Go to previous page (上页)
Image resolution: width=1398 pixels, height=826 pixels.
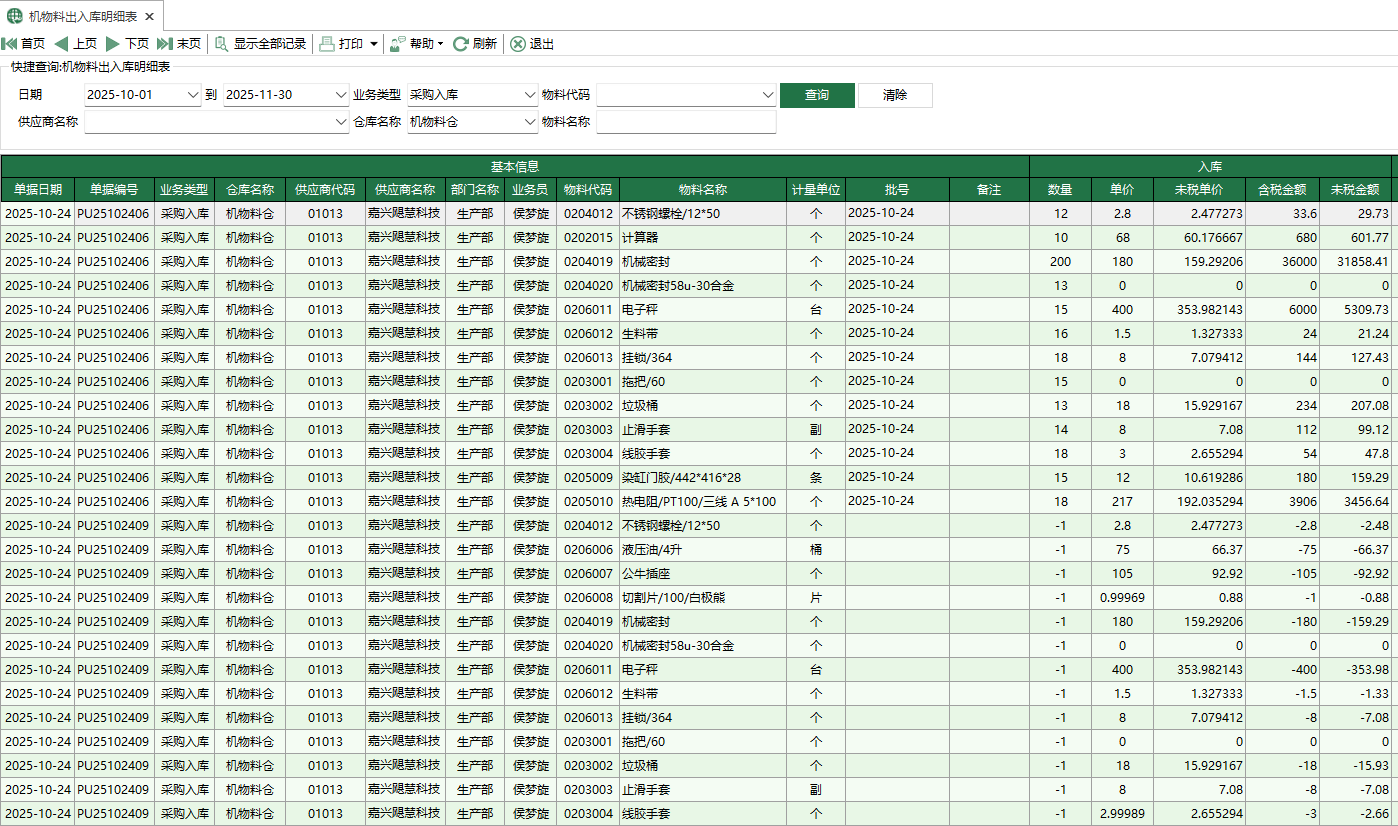(x=75, y=44)
